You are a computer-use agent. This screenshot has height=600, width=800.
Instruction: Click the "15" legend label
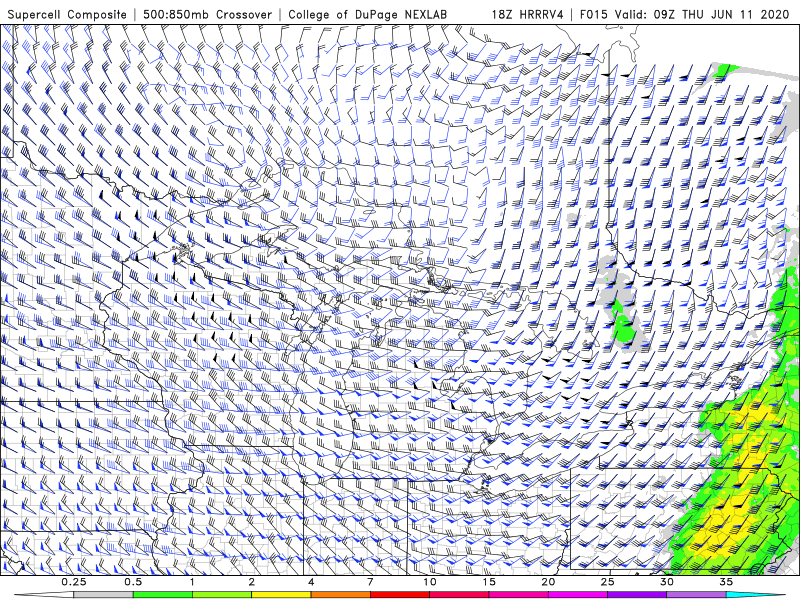point(489,582)
